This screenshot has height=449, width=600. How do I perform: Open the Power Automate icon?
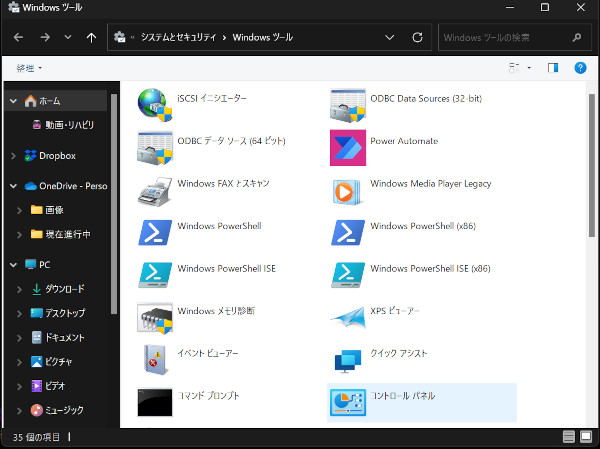348,148
